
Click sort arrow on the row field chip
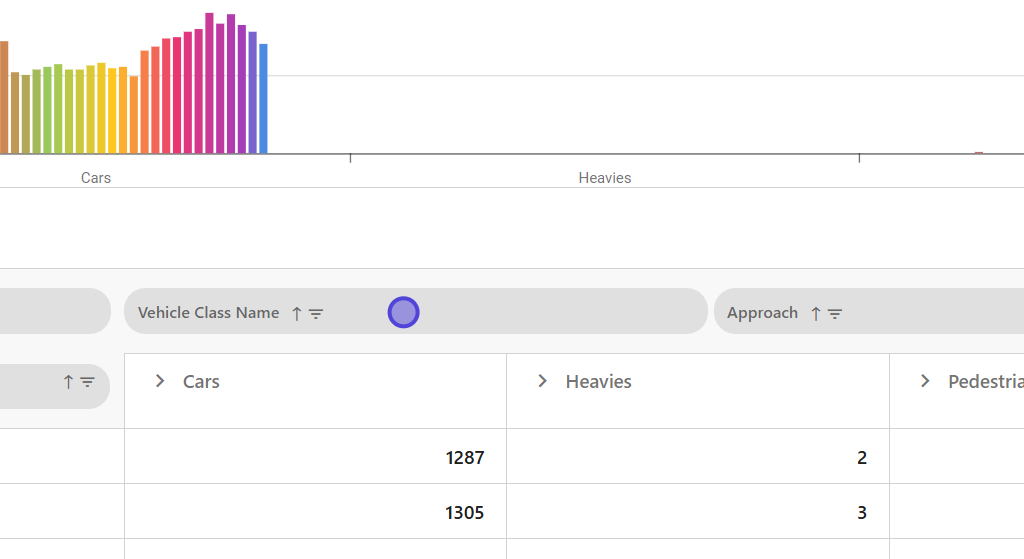click(x=68, y=382)
